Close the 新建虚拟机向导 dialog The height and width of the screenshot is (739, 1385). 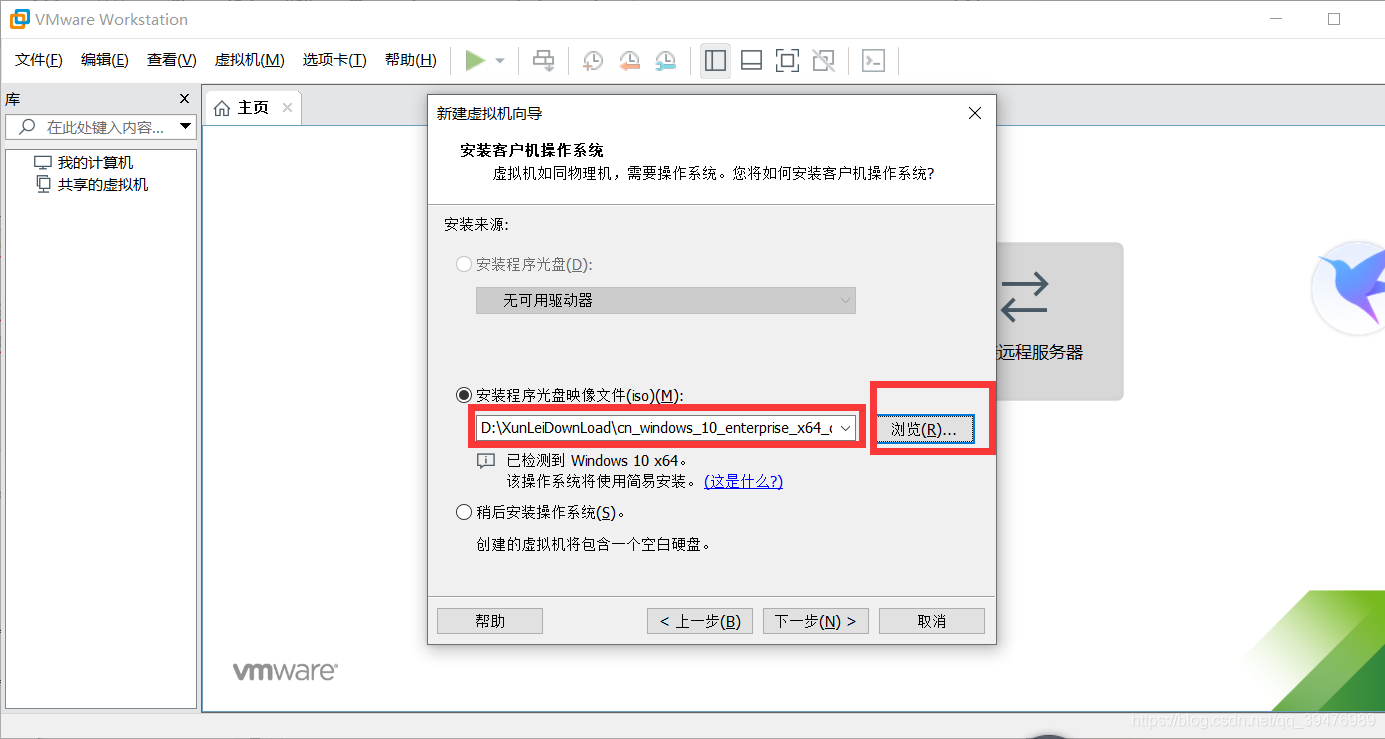pos(975,113)
